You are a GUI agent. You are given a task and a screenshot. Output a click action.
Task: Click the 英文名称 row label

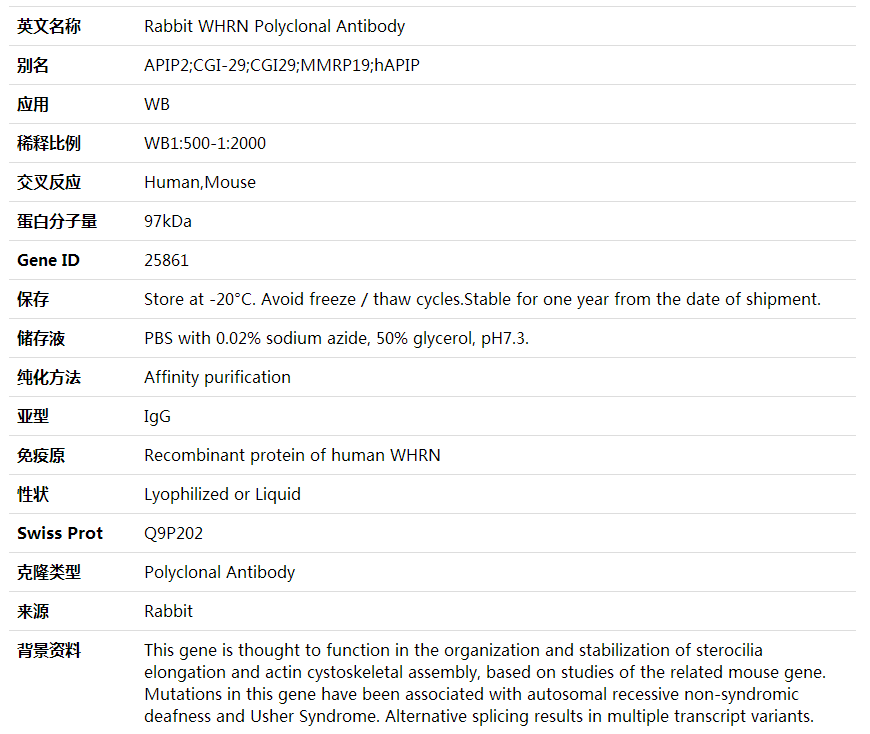point(49,27)
